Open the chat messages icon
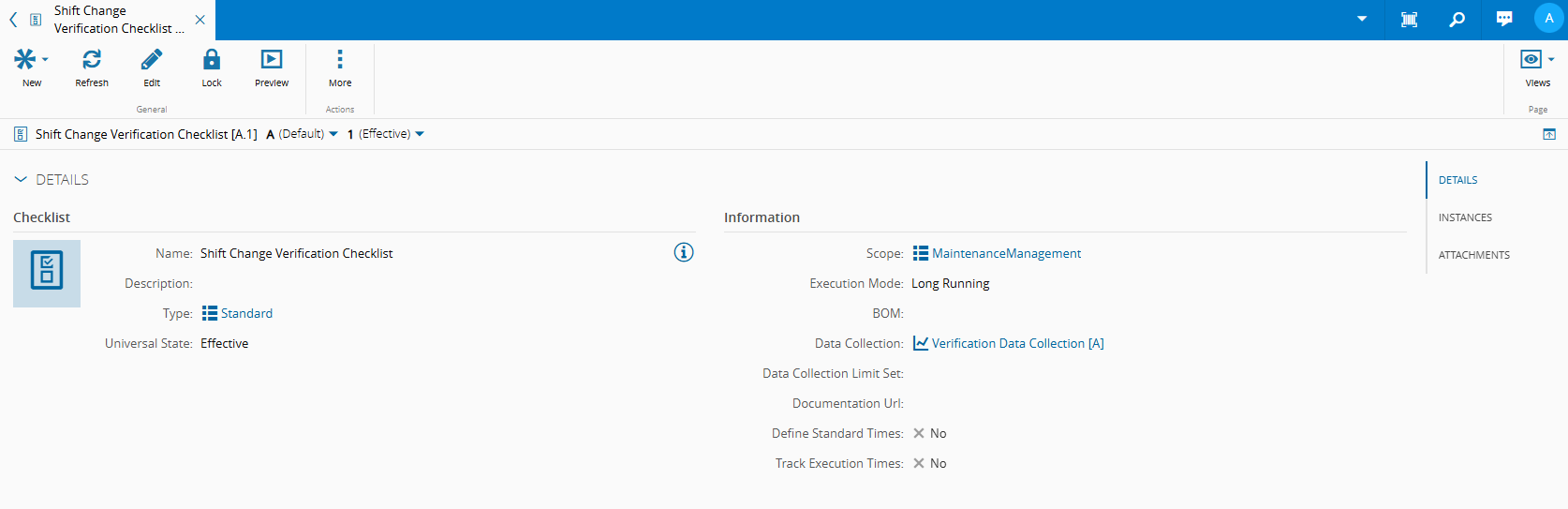1568x509 pixels. [1504, 20]
